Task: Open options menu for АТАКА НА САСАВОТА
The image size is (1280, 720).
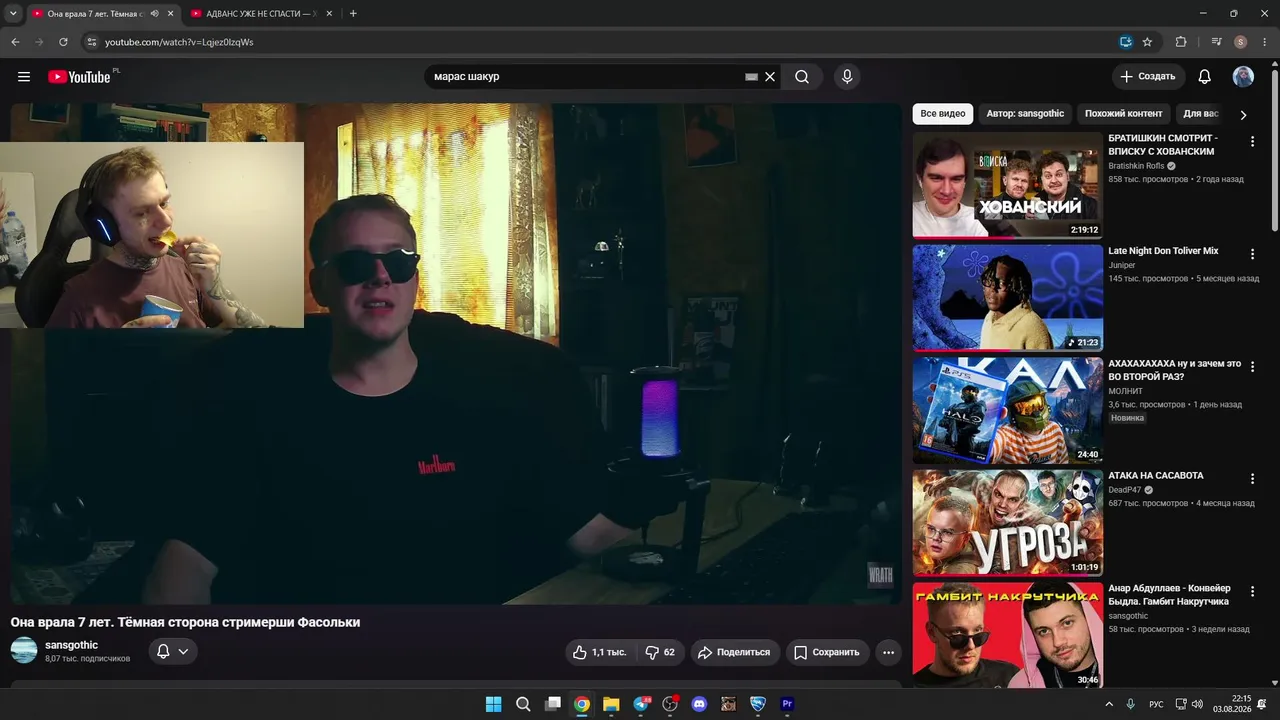Action: [1252, 479]
